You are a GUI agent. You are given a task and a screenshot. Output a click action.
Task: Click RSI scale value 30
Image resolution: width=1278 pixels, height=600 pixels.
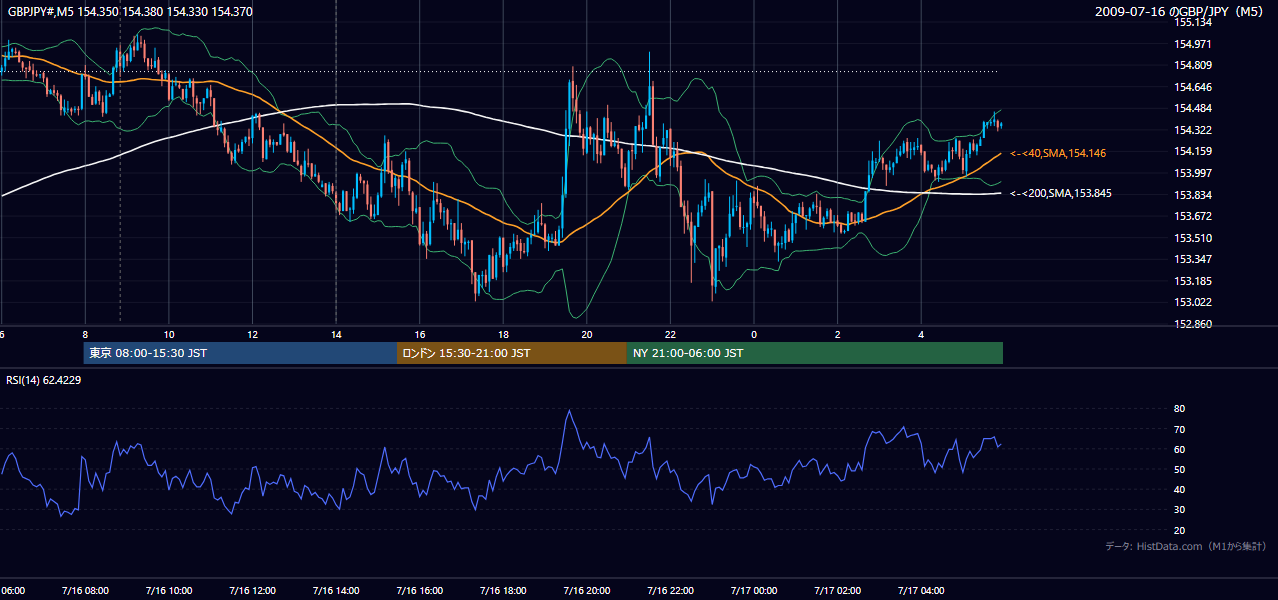coord(1179,510)
